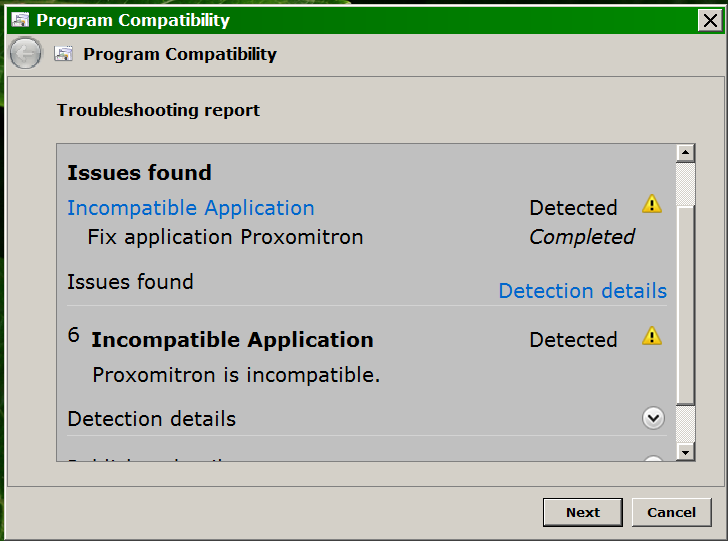Click the scrollbar down arrow

click(x=685, y=452)
